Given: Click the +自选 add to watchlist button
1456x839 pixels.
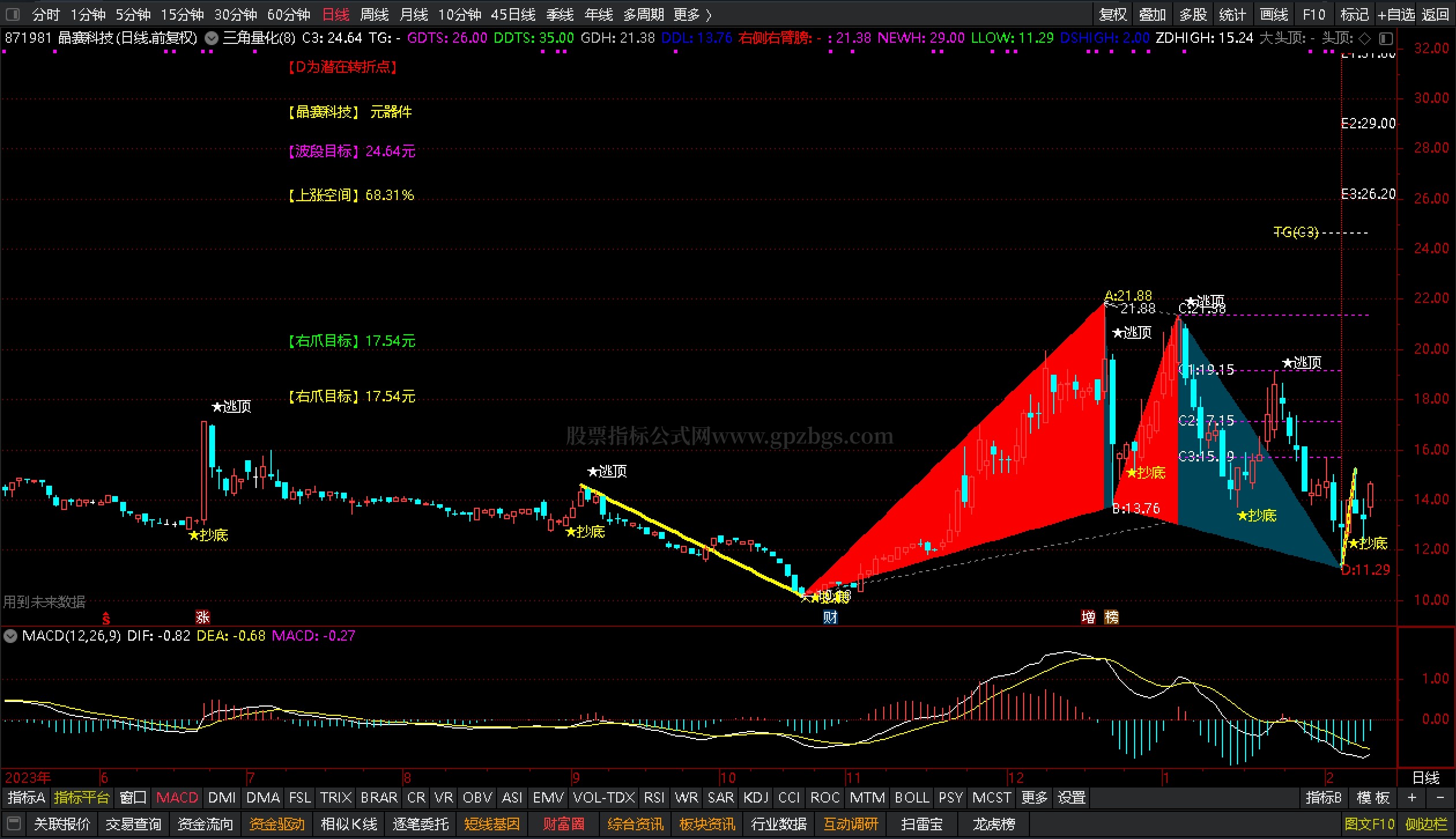Looking at the screenshot, I should [x=1395, y=14].
